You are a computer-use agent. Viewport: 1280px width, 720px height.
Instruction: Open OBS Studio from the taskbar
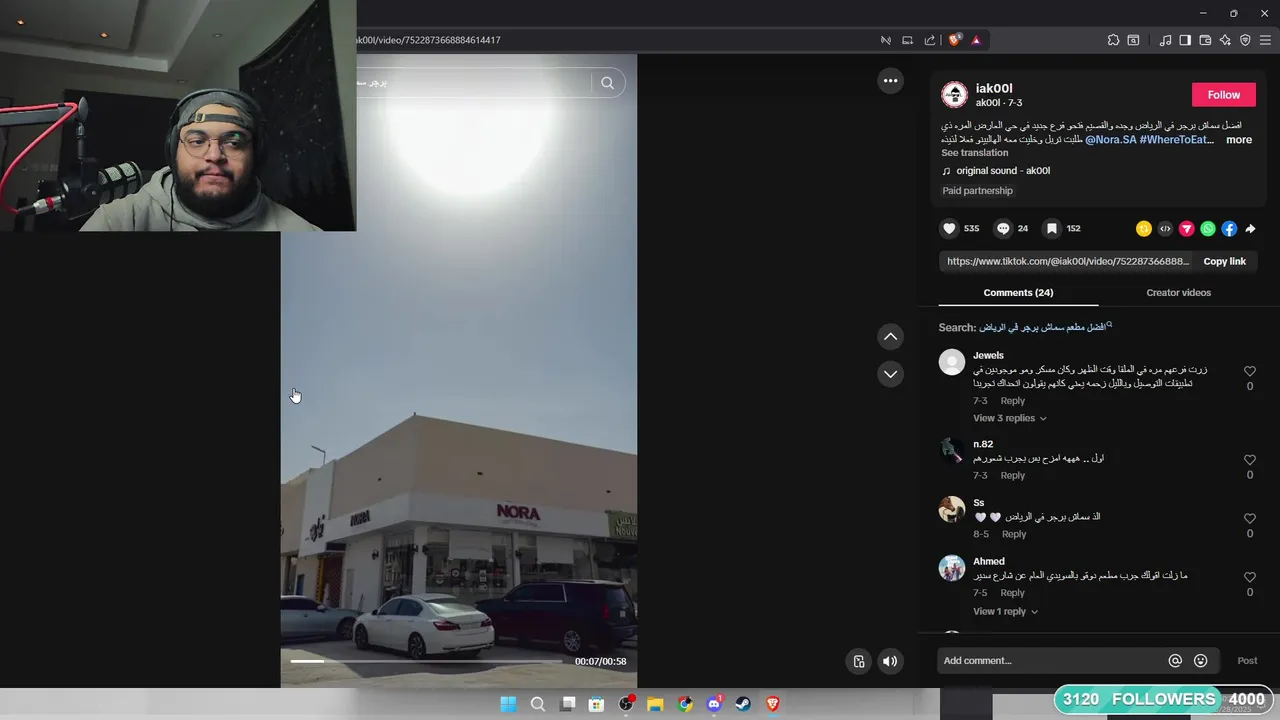626,704
